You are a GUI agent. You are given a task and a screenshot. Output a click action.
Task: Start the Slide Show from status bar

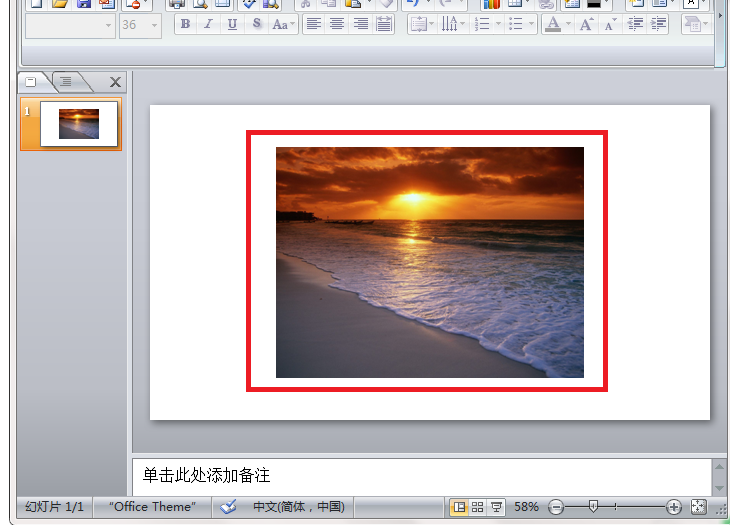[x=496, y=507]
